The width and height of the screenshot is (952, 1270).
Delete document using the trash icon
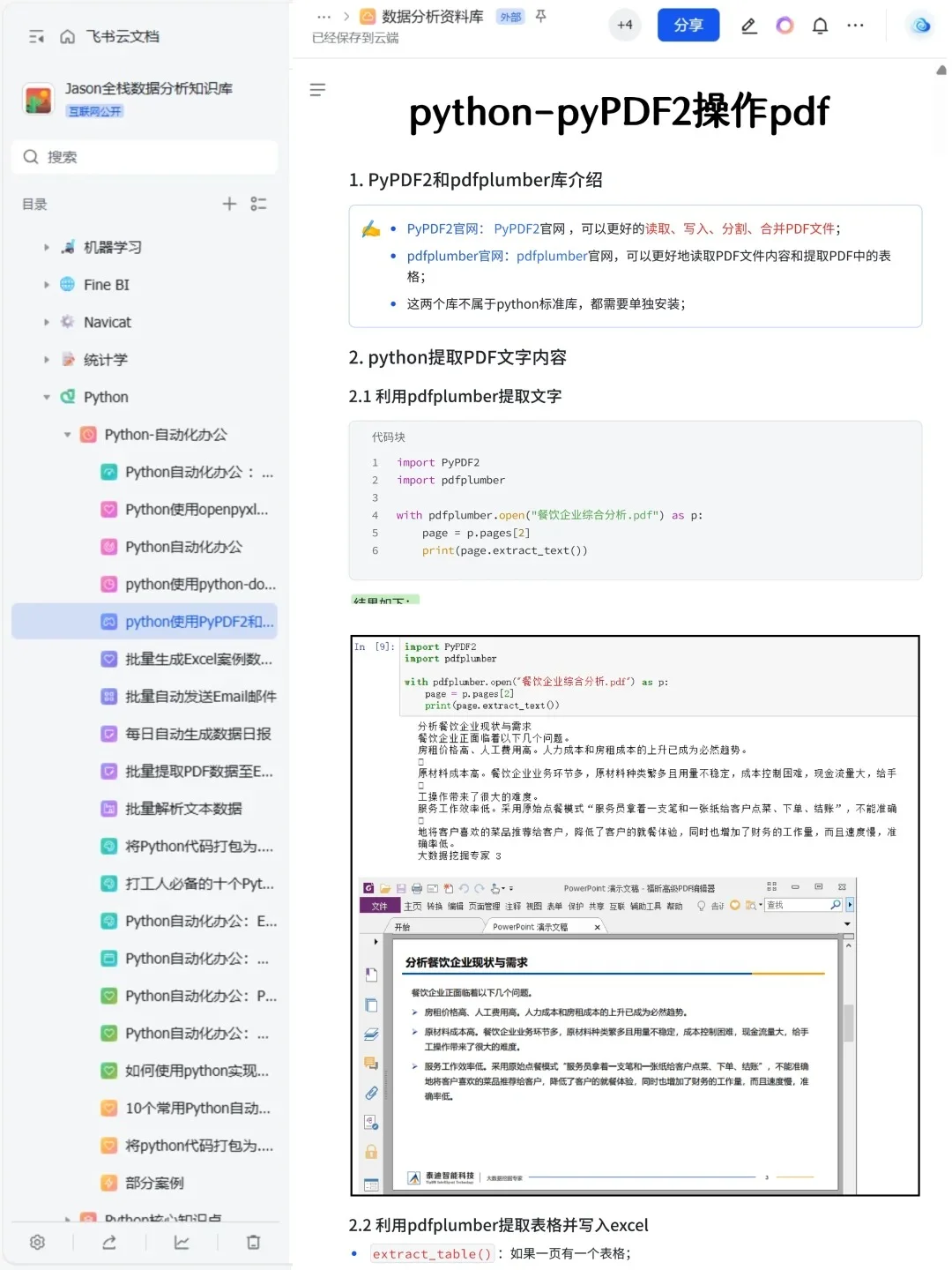254,1242
